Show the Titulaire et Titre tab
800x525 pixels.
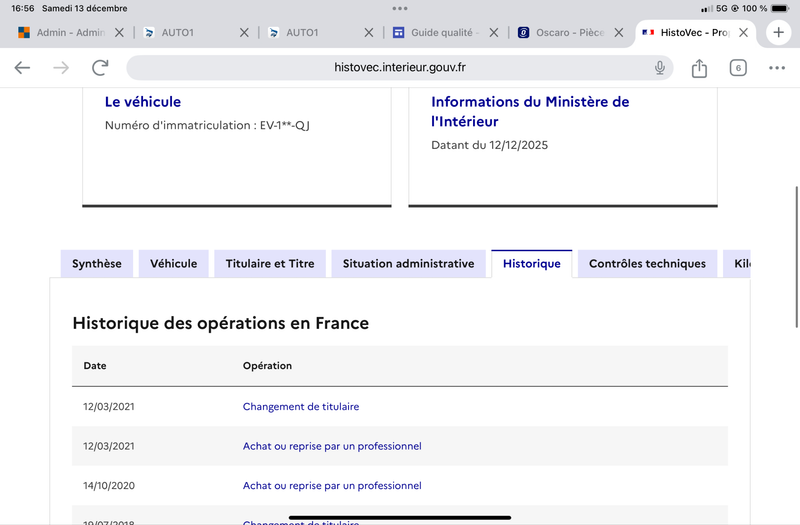click(x=270, y=264)
